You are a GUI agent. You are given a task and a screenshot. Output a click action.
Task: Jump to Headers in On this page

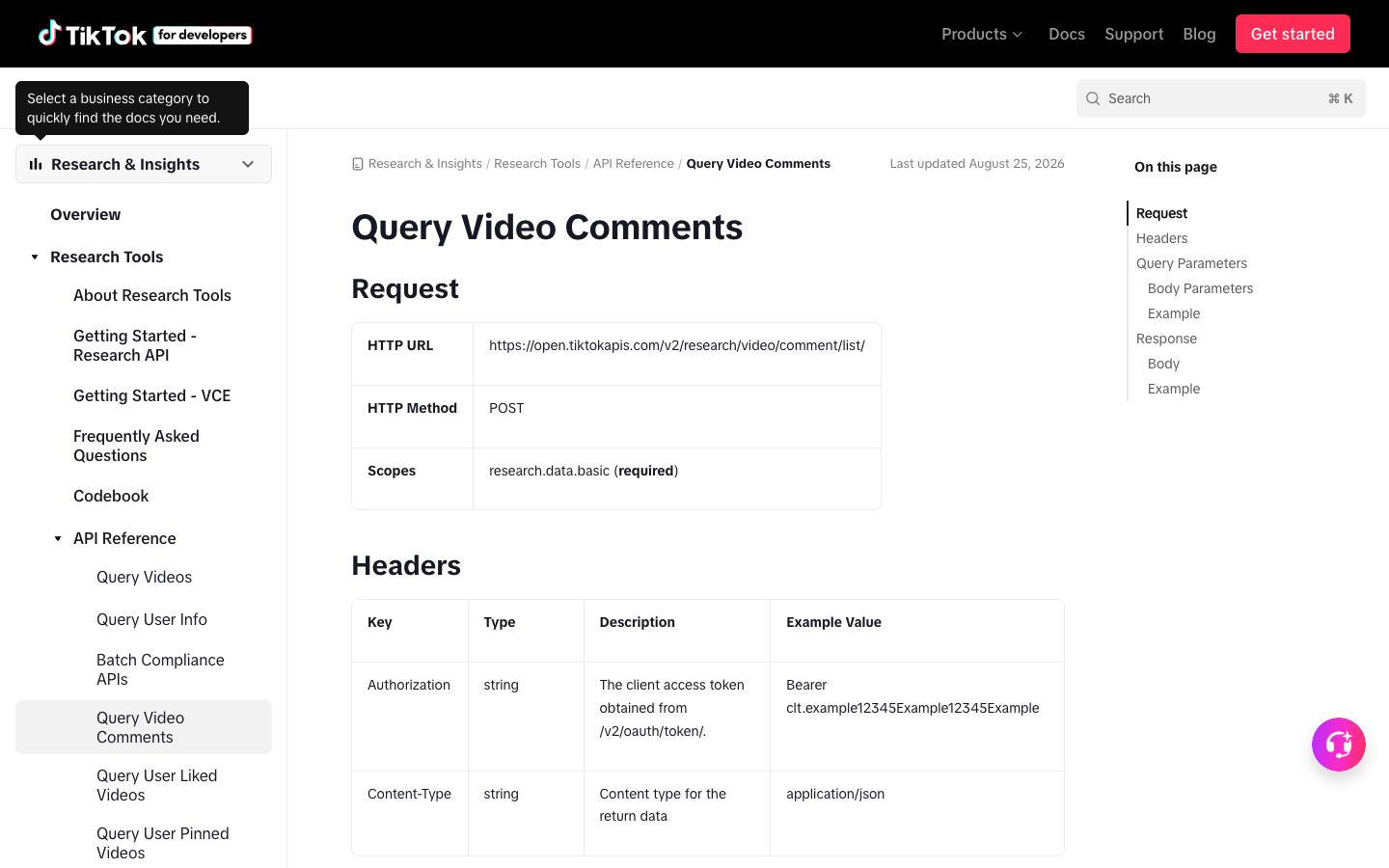(1161, 238)
